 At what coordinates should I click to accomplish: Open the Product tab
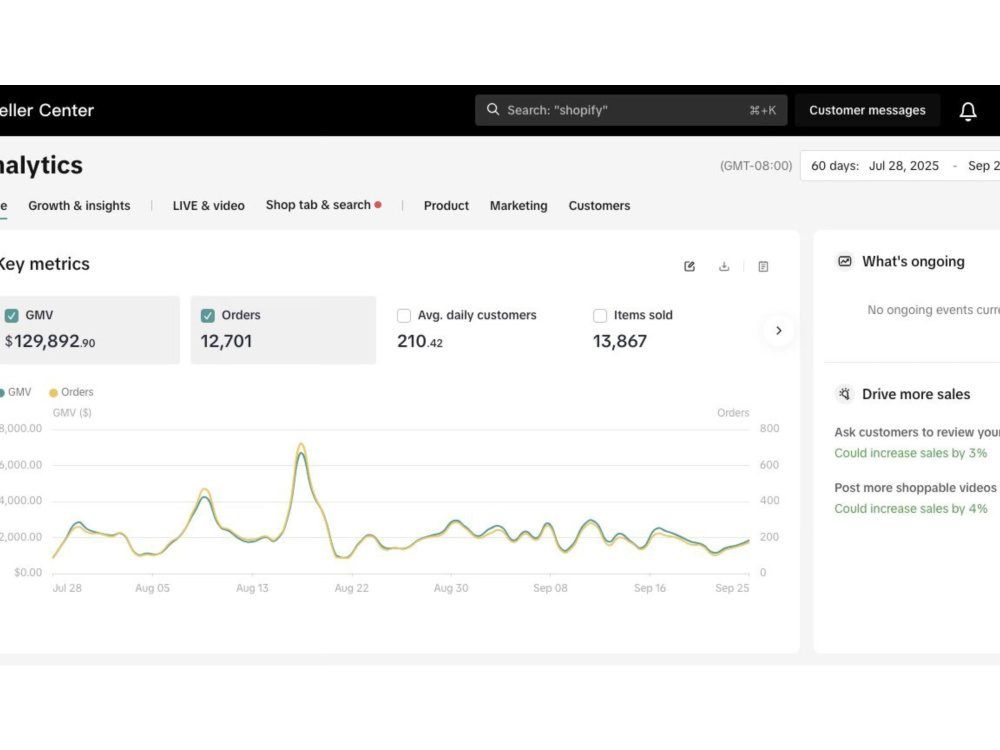tap(446, 206)
